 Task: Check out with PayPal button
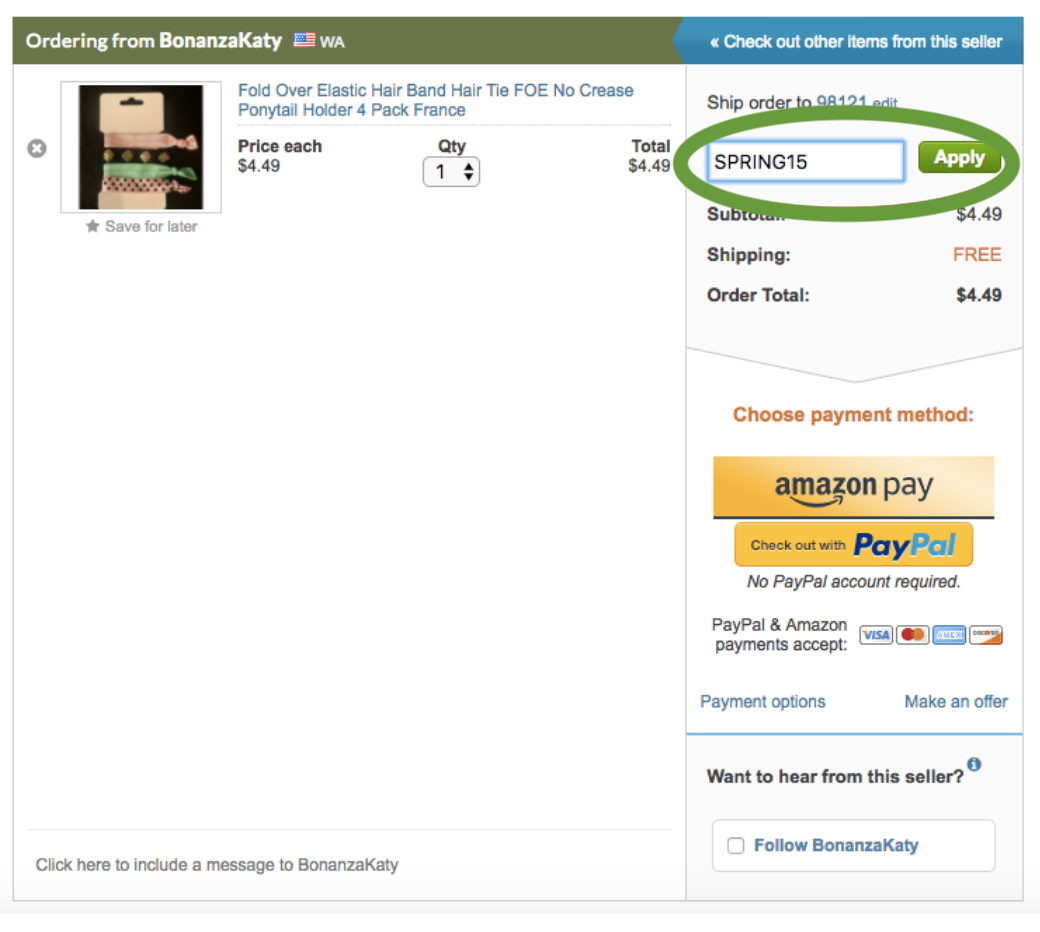pyautogui.click(x=854, y=545)
